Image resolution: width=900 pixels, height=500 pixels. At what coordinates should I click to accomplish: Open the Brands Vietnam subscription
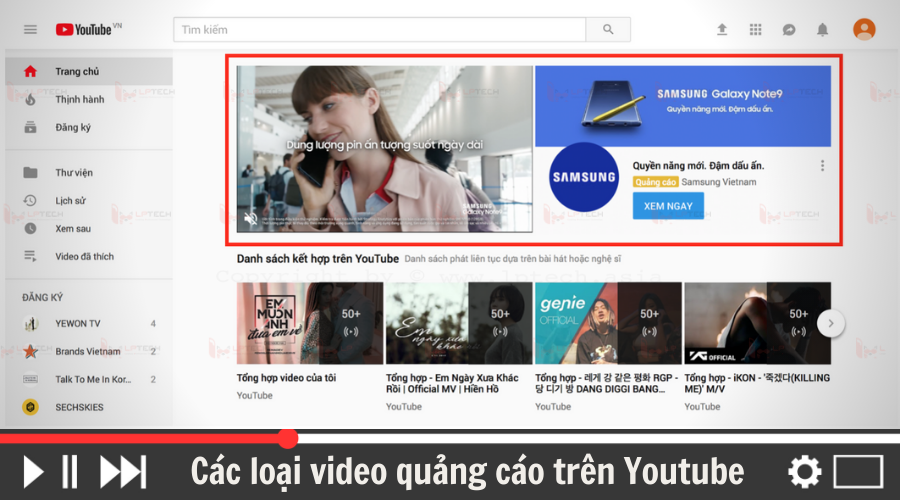89,351
